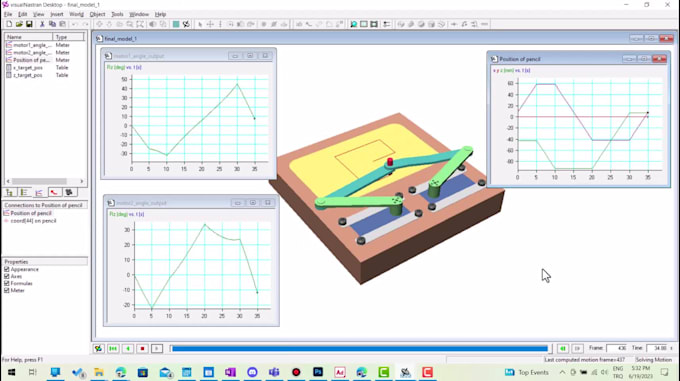The width and height of the screenshot is (680, 381).
Task: Toggle the Axes properties checkbox
Action: (x=7, y=276)
